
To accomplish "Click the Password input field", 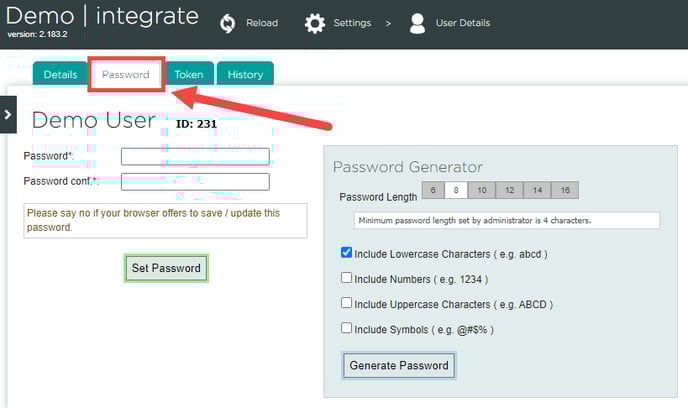I will click(x=195, y=156).
